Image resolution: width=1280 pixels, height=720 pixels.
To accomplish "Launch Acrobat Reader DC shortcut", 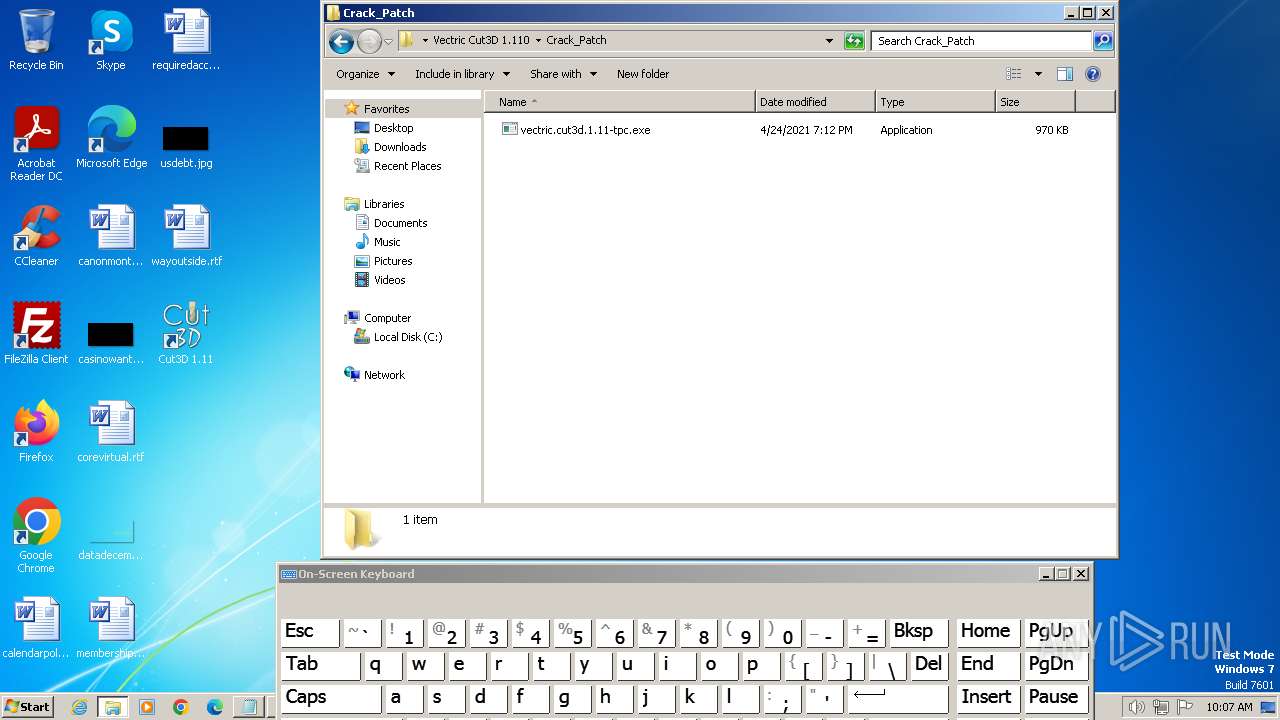I will coord(36,144).
